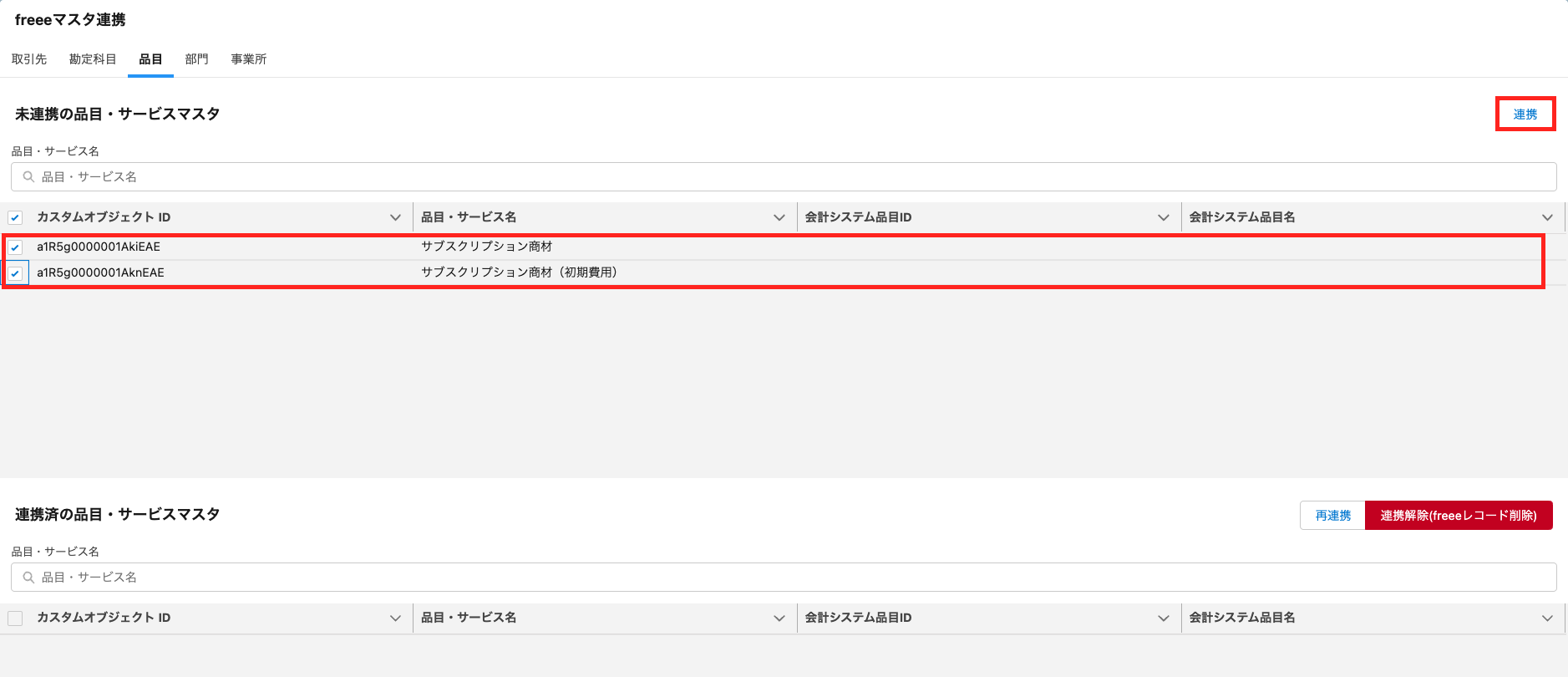The height and width of the screenshot is (677, 1568).
Task: Uncheck the select-all checkbox in unlinked table
Action: click(15, 218)
